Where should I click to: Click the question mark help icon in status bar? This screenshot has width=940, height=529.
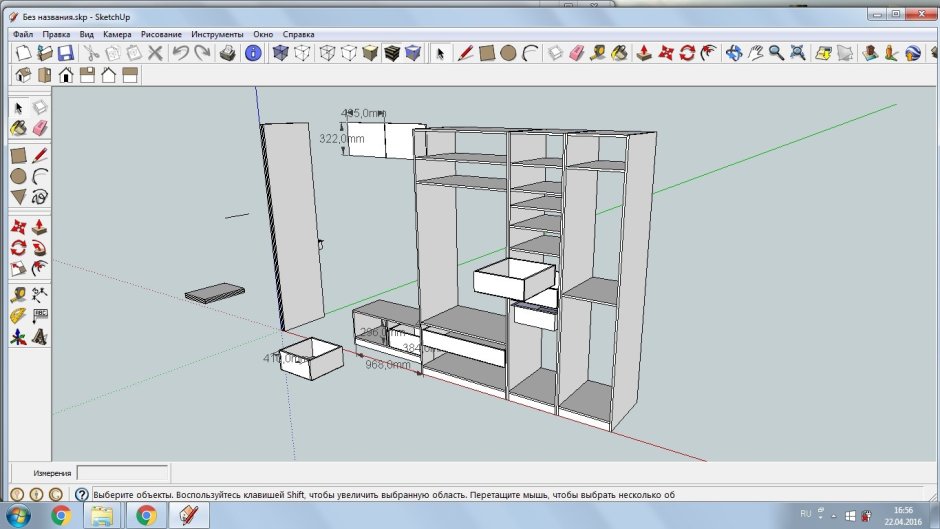click(82, 495)
